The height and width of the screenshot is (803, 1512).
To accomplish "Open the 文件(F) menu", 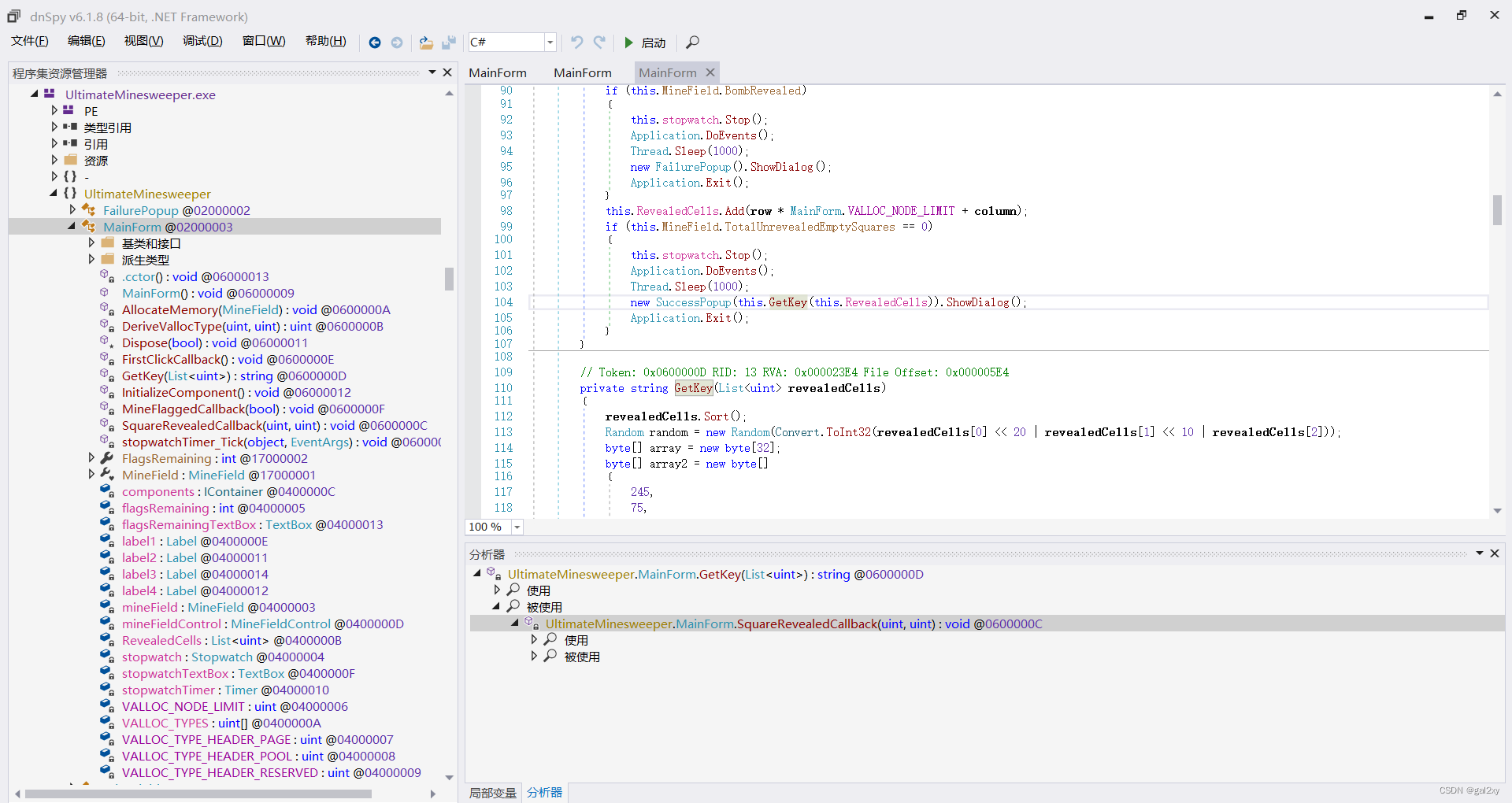I will [30, 41].
